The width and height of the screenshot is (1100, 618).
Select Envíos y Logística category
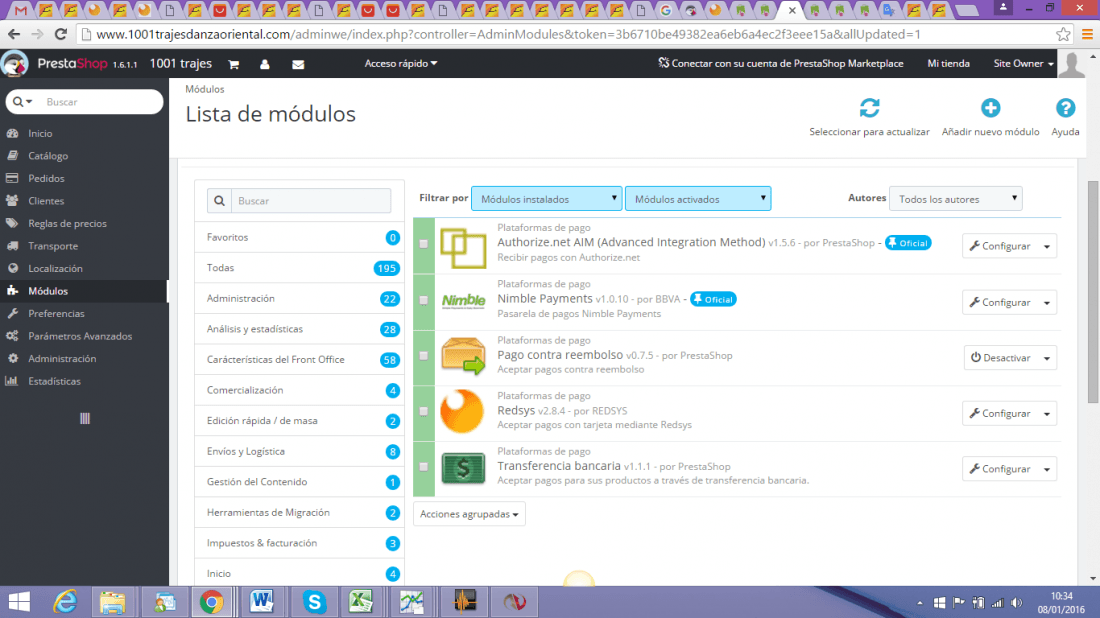[300, 451]
